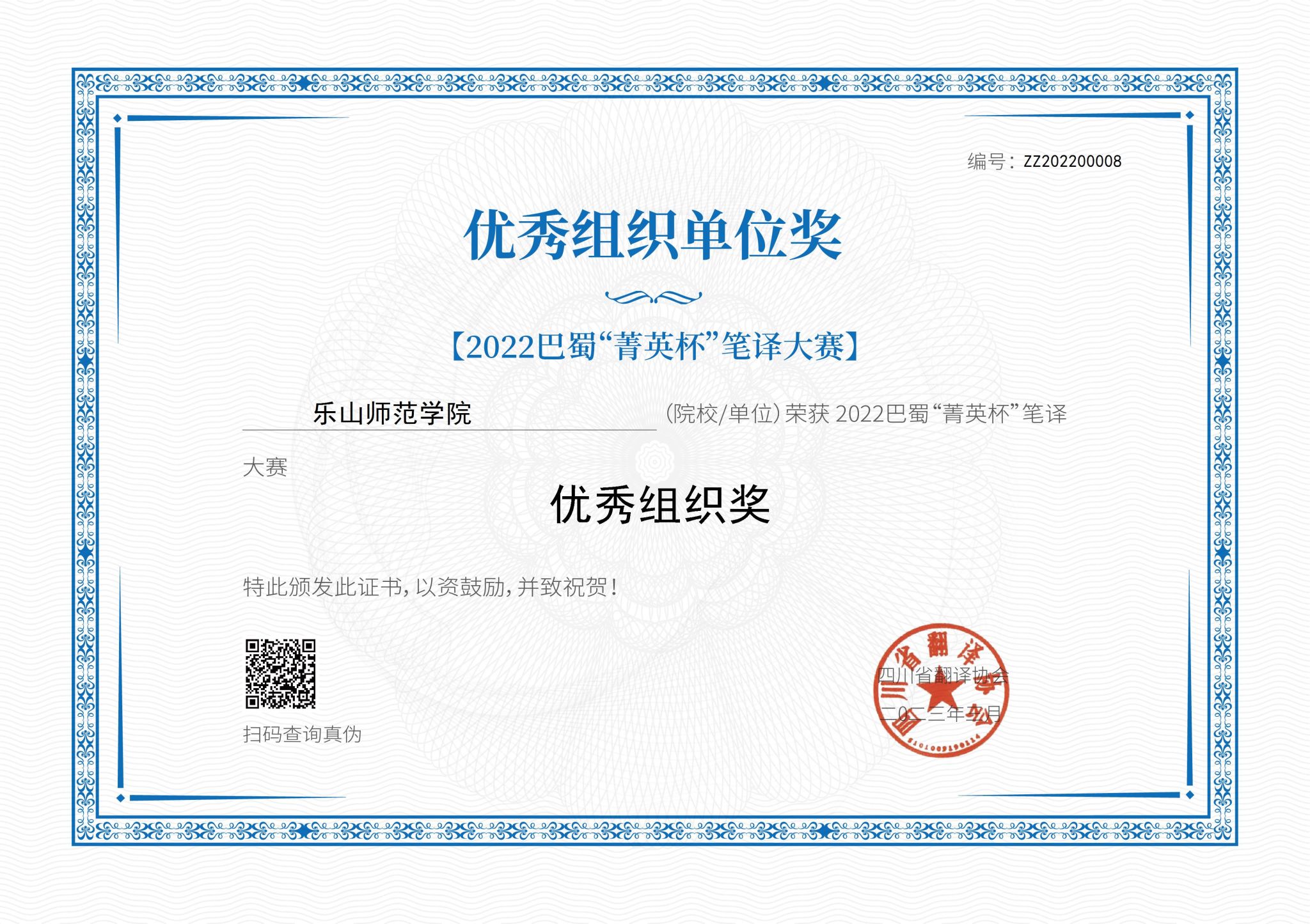1310x924 pixels.
Task: Click the name 乐山师范学院
Action: 391,414
